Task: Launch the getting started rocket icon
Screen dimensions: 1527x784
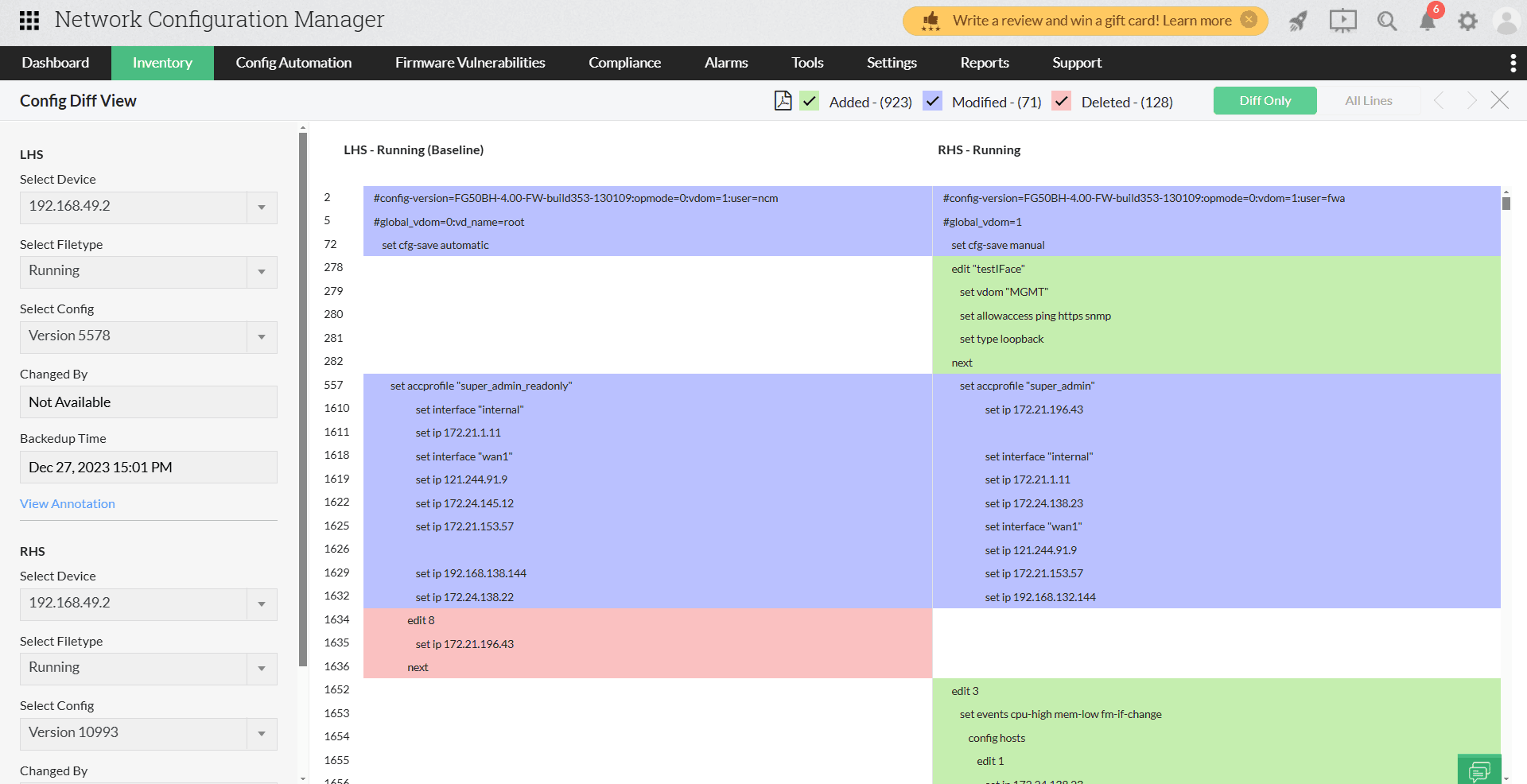Action: [x=1298, y=21]
